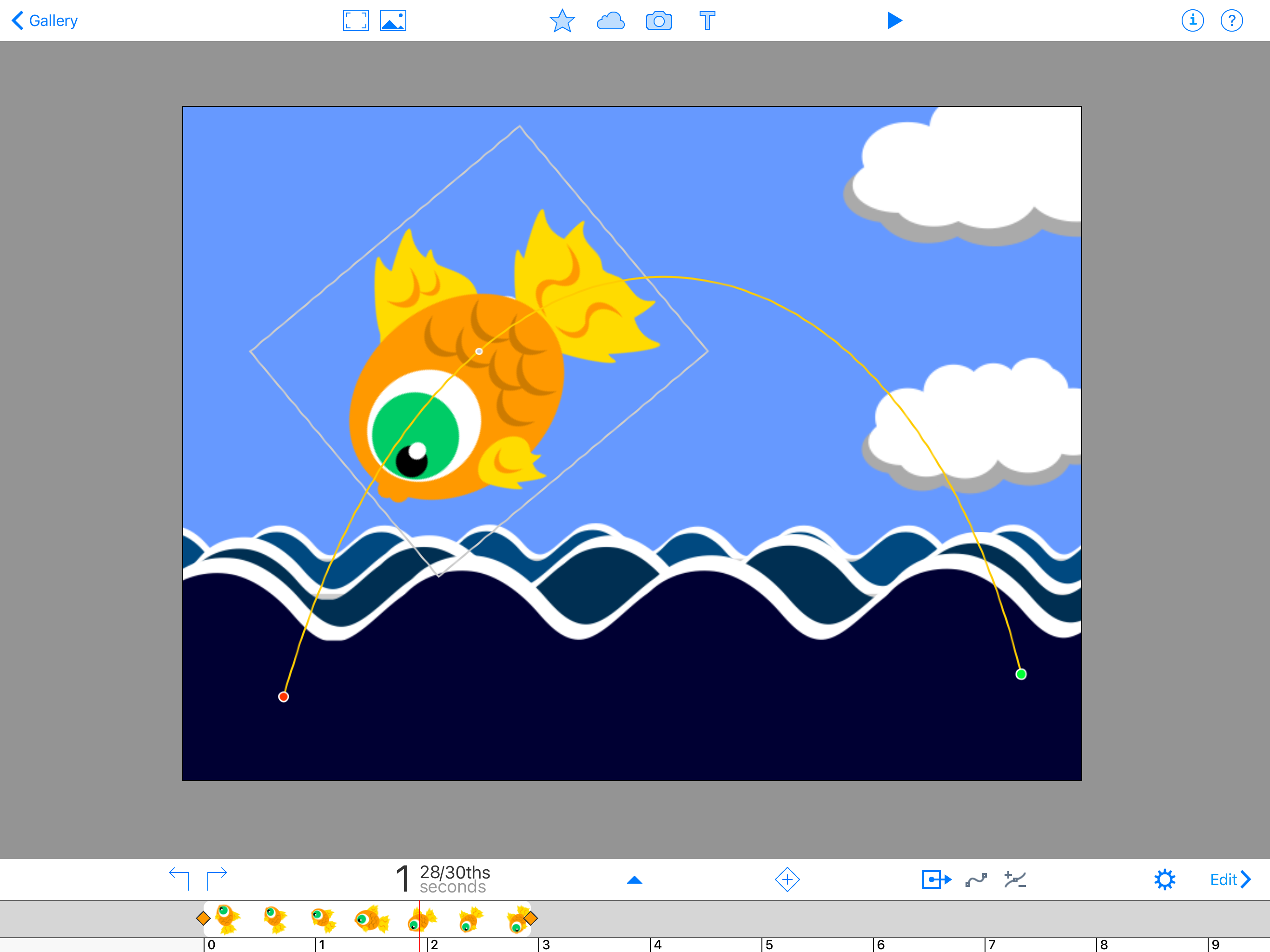Open the cloud library icon

coord(610,20)
